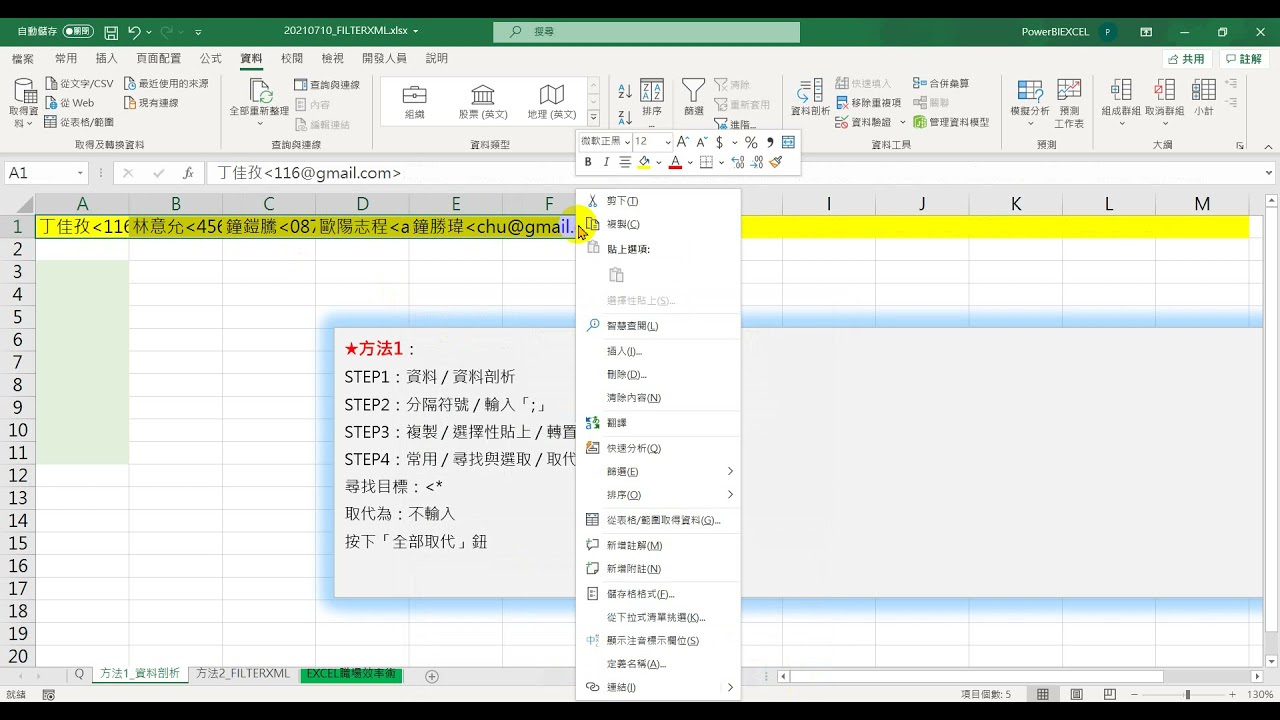Screen dimensions: 1280x720
Task: Click Subtotal (小計) icon
Action: coord(1203,98)
